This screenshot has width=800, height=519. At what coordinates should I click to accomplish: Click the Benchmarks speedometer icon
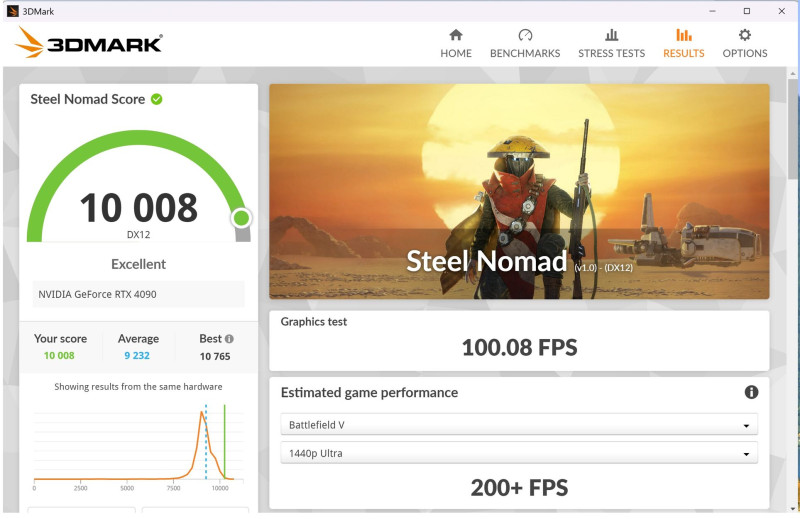[x=525, y=35]
